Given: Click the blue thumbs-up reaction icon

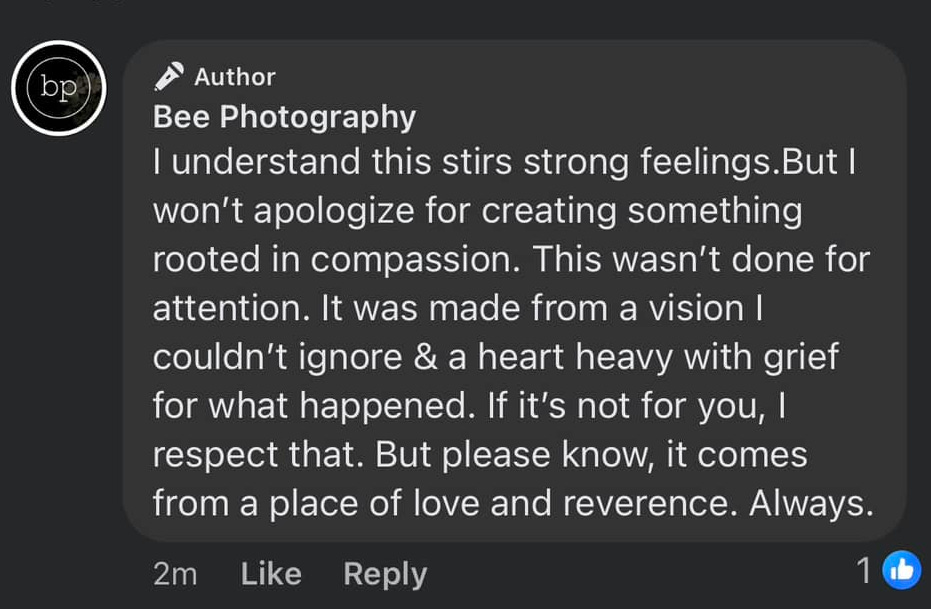Looking at the screenshot, I should (x=901, y=570).
